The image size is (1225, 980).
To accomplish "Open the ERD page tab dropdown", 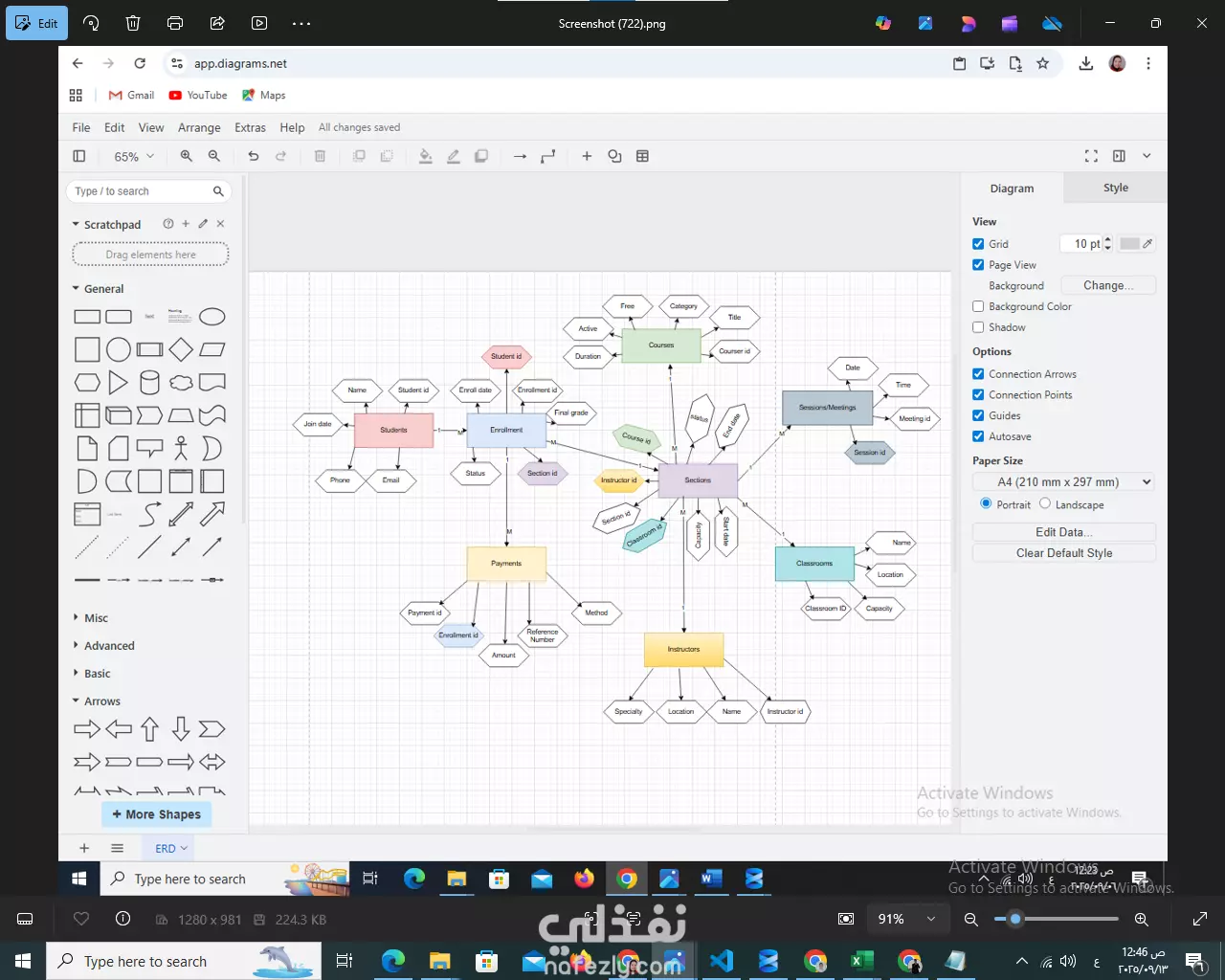I will [184, 848].
